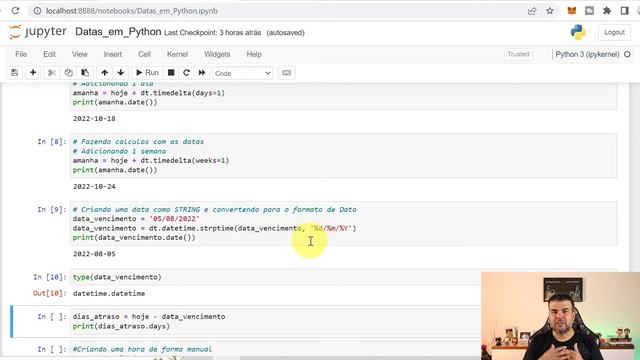This screenshot has height=360, width=640.
Task: Open the MetaMask fox extension
Action: [572, 11]
